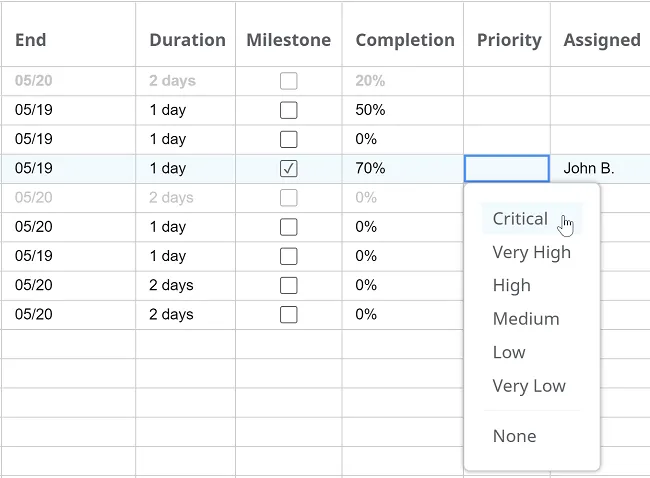Click the Duration column header

[x=187, y=40]
